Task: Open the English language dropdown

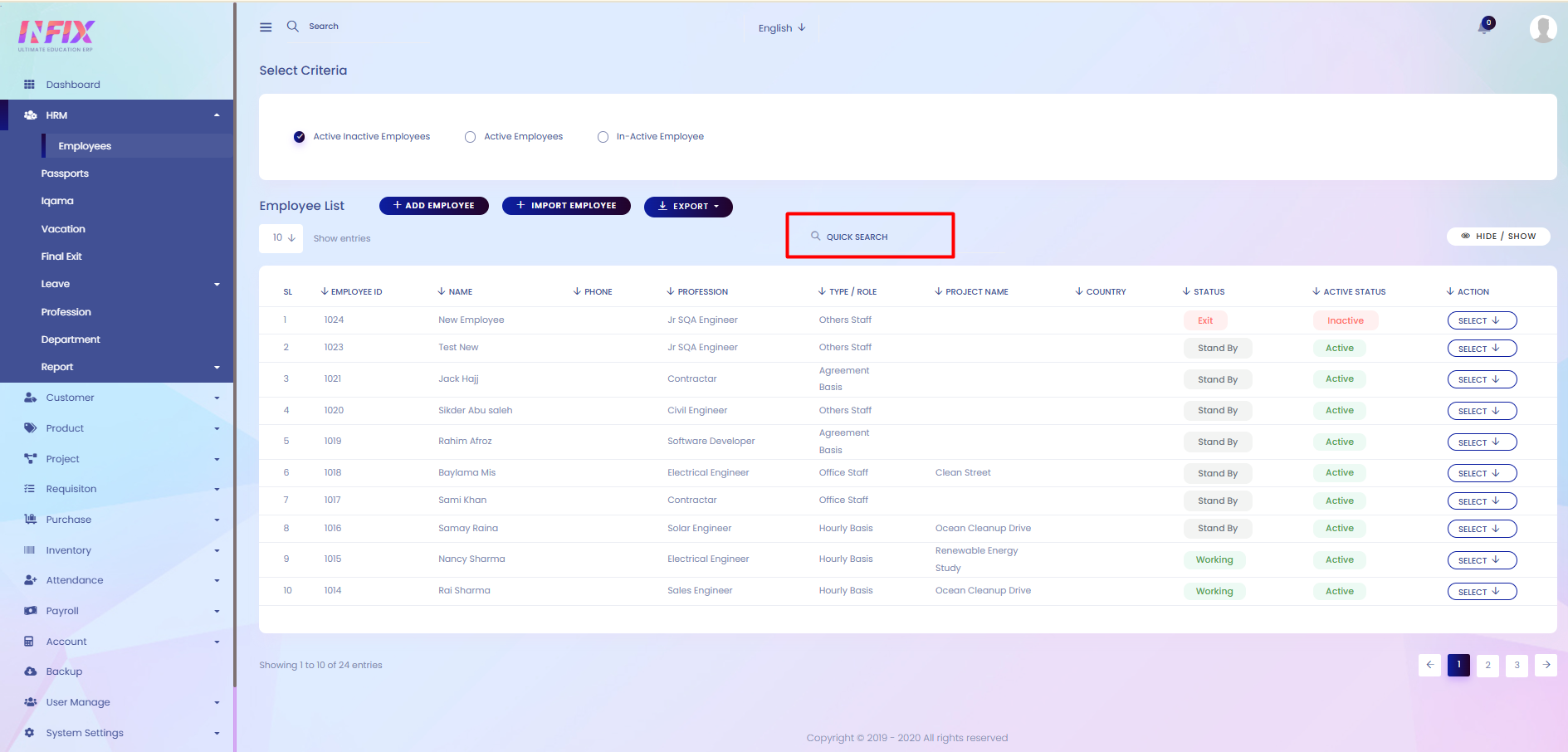Action: [x=782, y=28]
